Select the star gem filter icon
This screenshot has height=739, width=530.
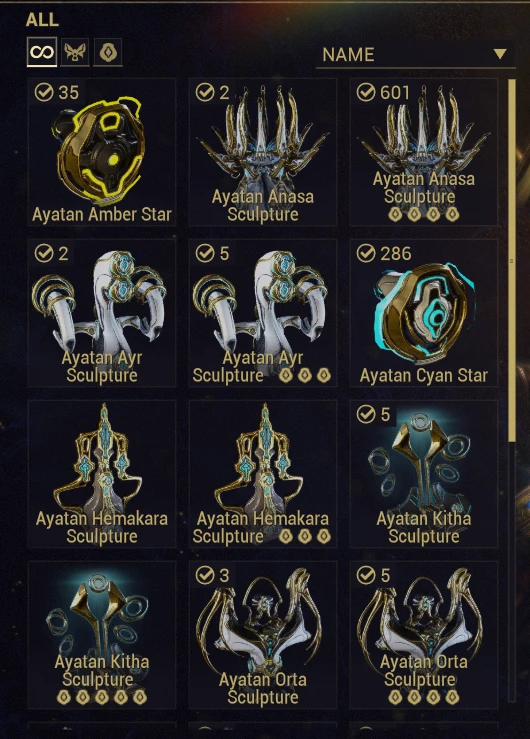pos(108,52)
